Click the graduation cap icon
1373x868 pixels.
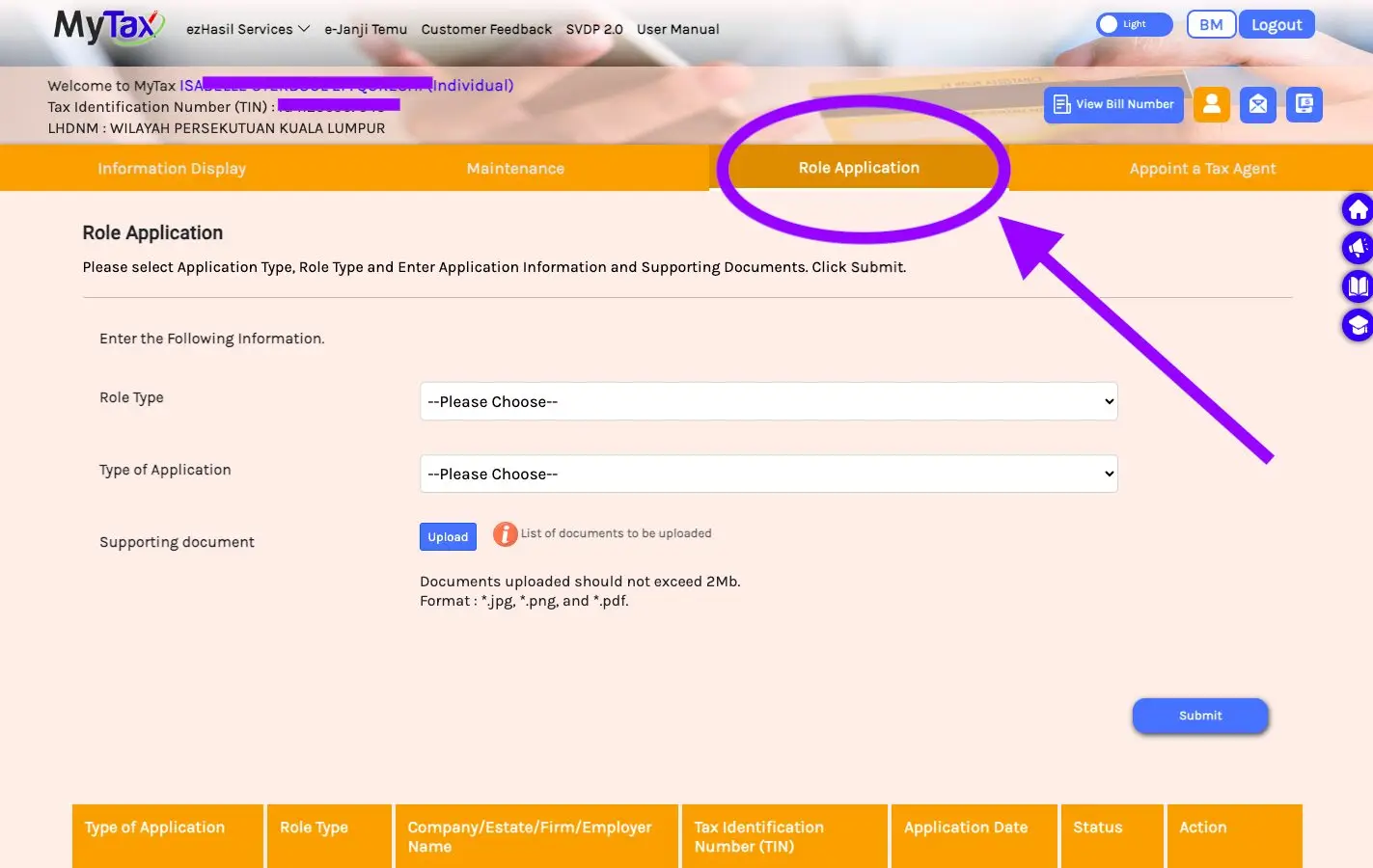[1358, 325]
